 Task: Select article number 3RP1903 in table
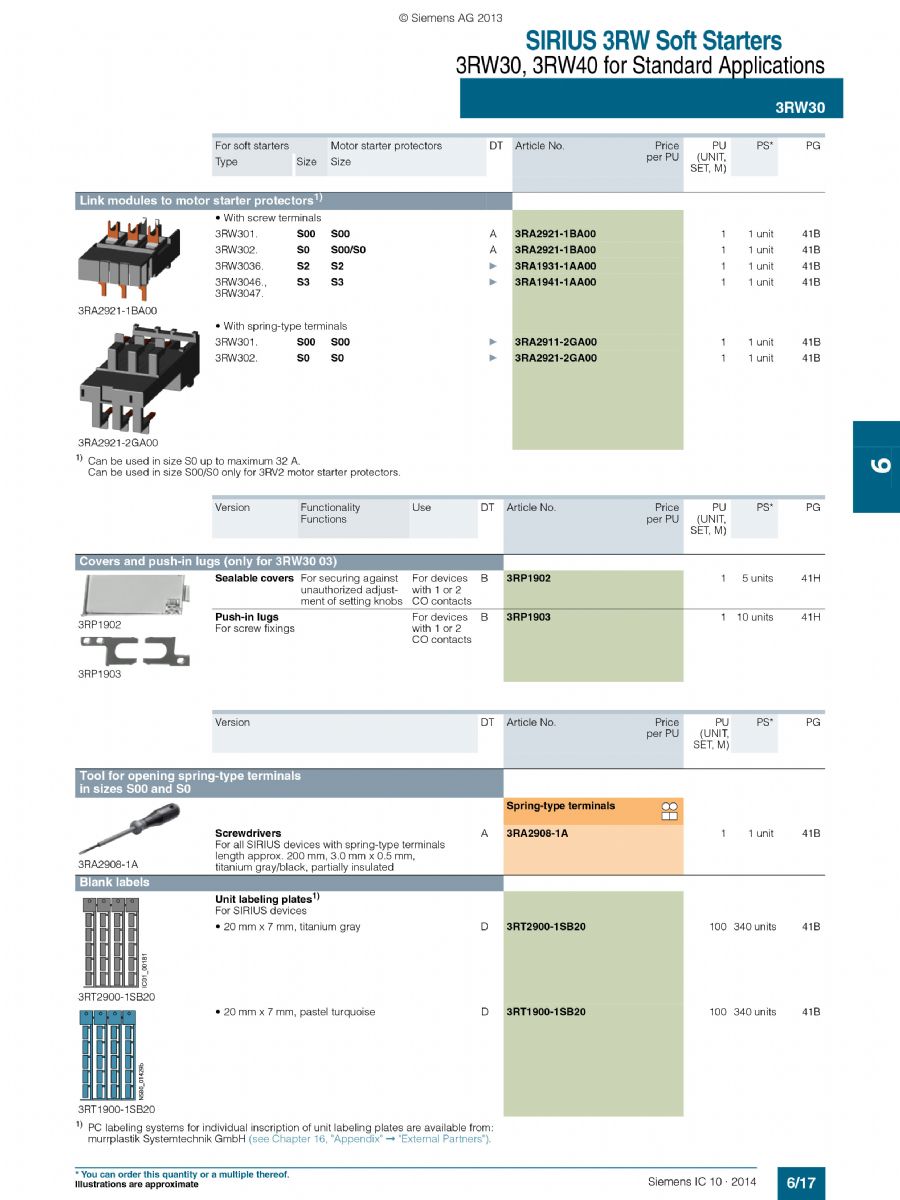(528, 617)
